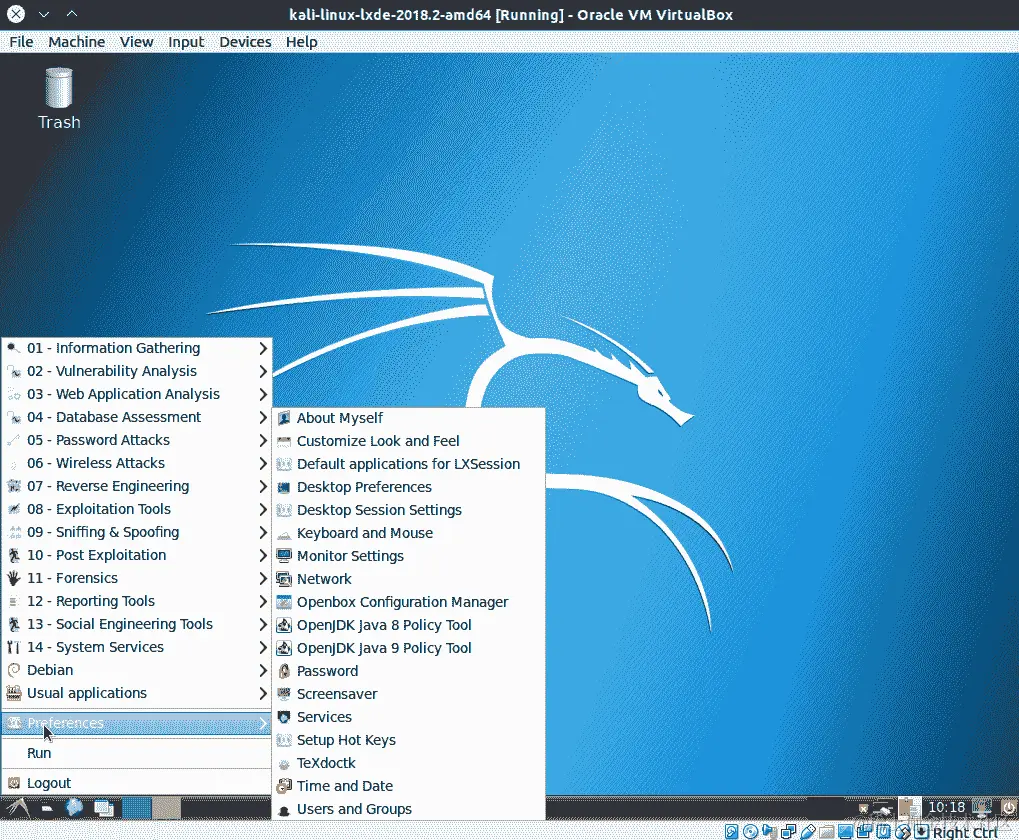
Task: Open the VirtualBox Devices menu
Action: coord(245,42)
